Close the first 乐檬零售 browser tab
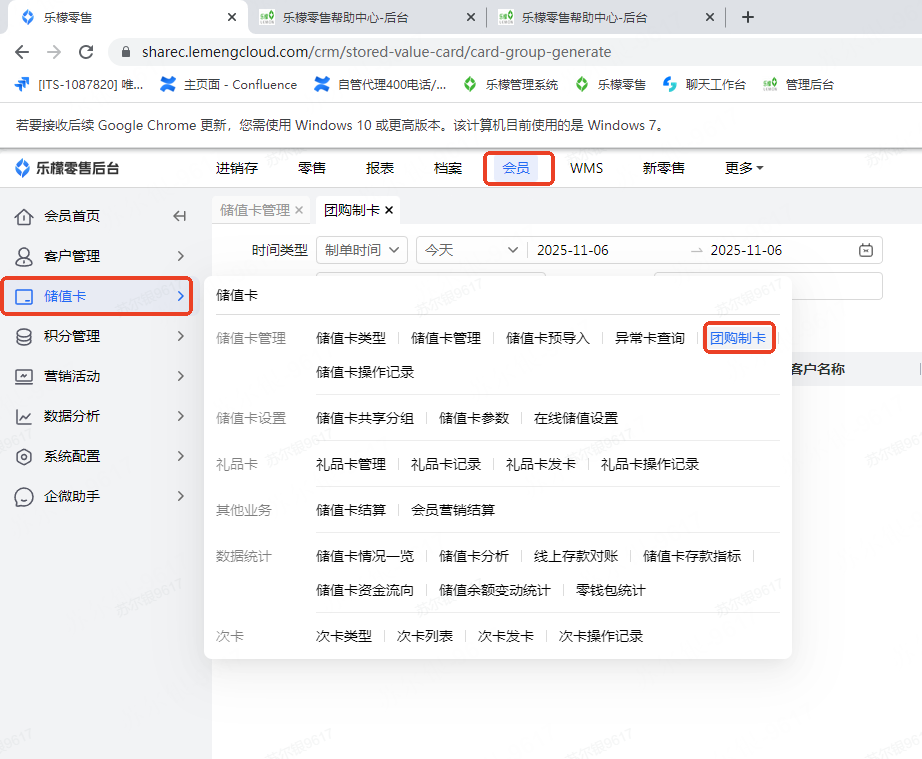Viewport: 922px width, 759px height. [232, 18]
